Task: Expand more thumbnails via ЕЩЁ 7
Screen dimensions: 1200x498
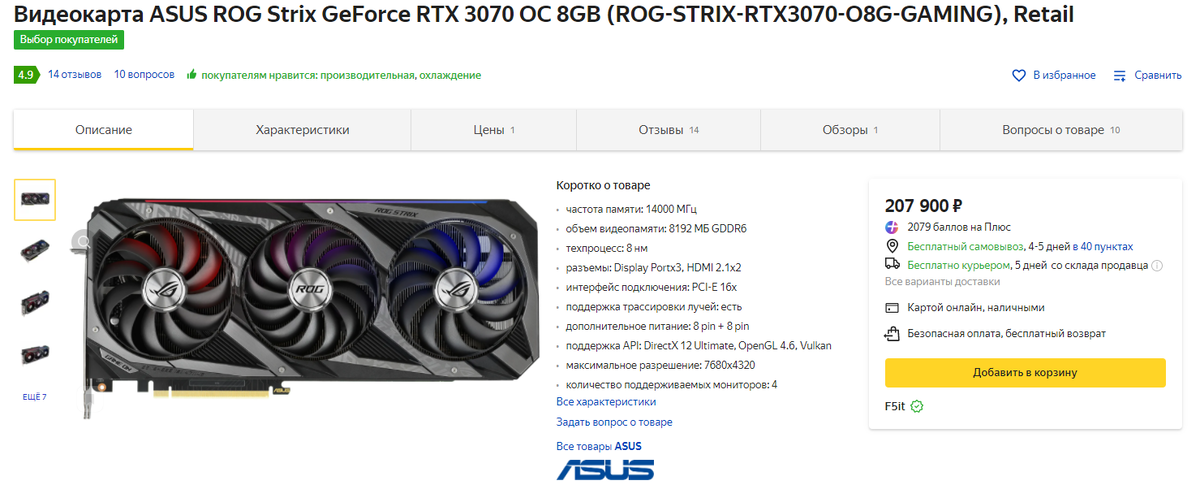Action: coord(35,397)
